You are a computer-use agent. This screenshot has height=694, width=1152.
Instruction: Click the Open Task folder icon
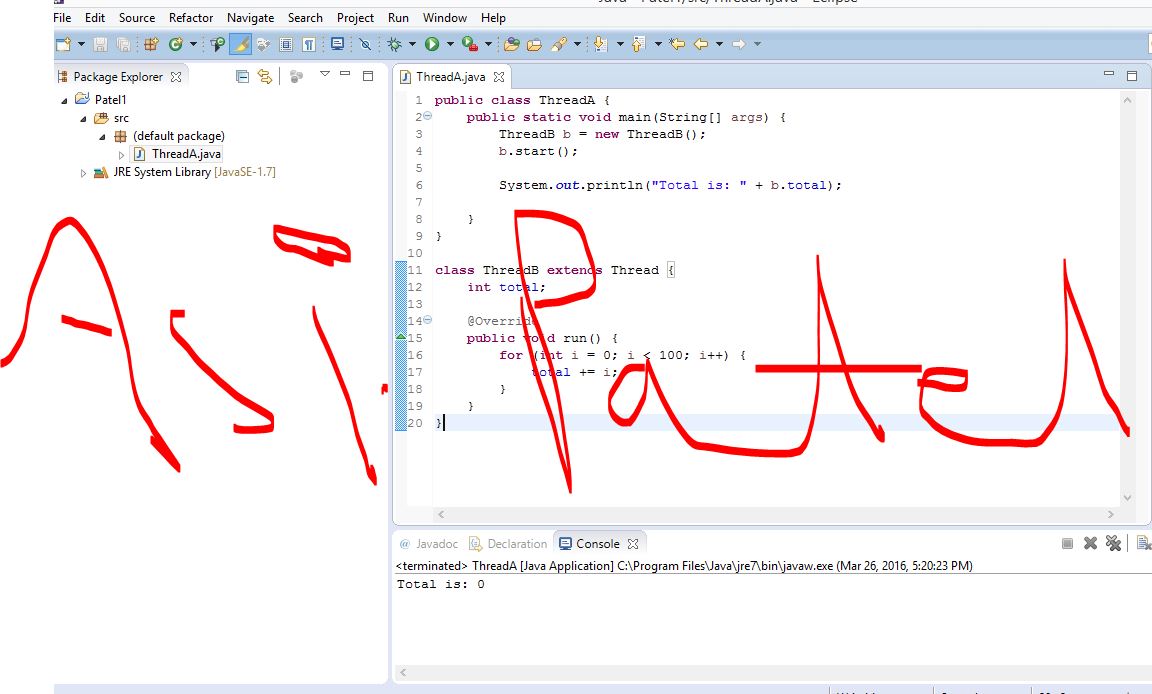tap(534, 45)
